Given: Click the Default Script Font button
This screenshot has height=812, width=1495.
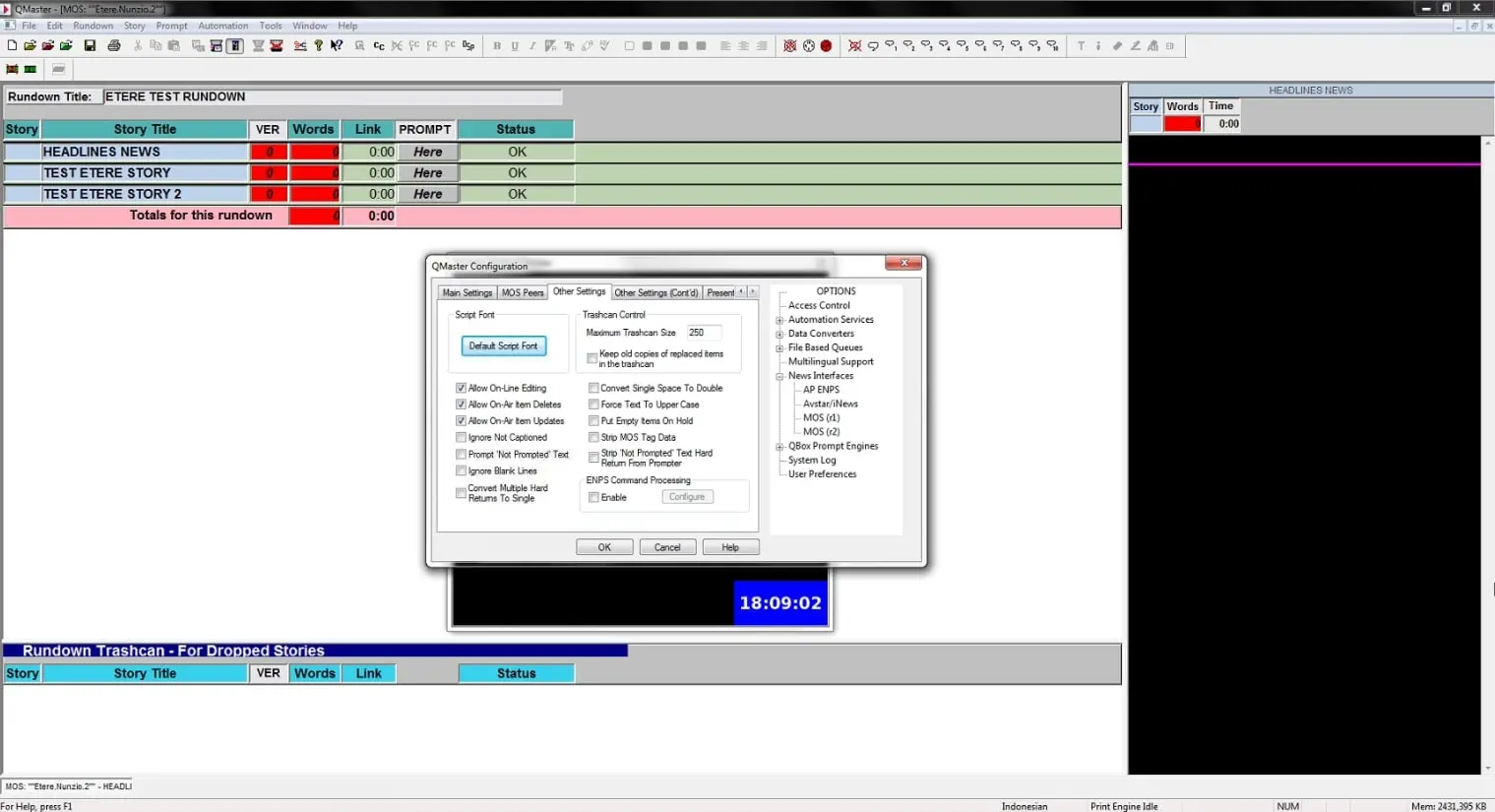Looking at the screenshot, I should point(503,346).
